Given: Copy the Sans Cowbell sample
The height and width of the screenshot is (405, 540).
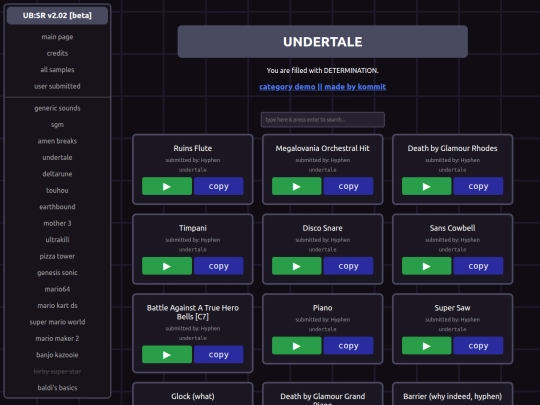Looking at the screenshot, I should [478, 266].
